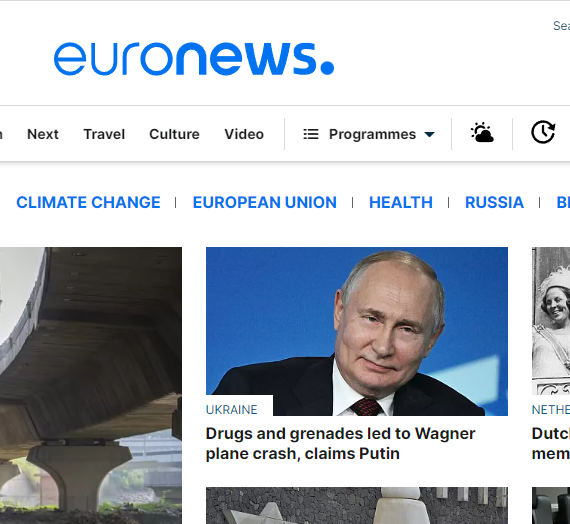This screenshot has height=524, width=570.
Task: Open the stone memorial article image
Action: (x=357, y=505)
